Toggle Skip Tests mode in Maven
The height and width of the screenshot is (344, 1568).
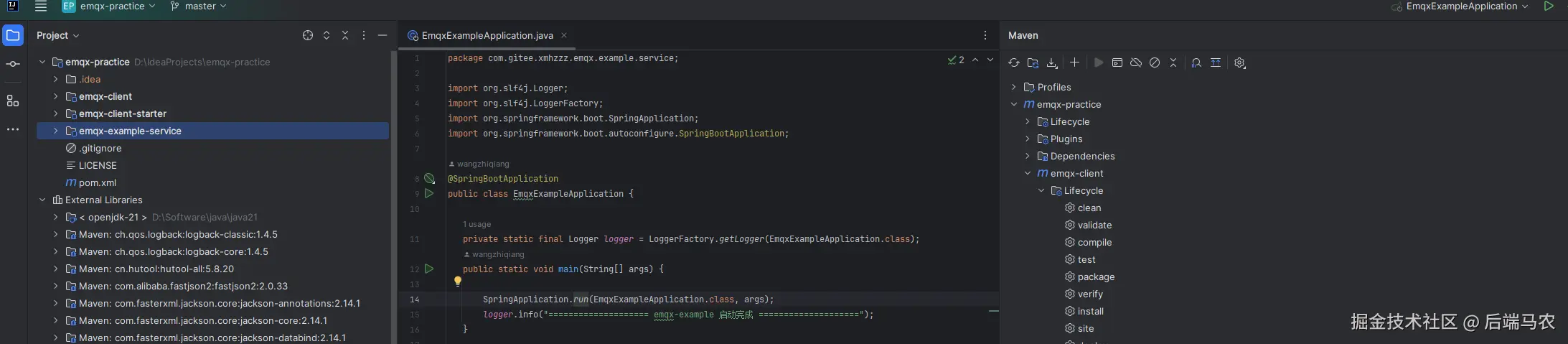[1155, 62]
